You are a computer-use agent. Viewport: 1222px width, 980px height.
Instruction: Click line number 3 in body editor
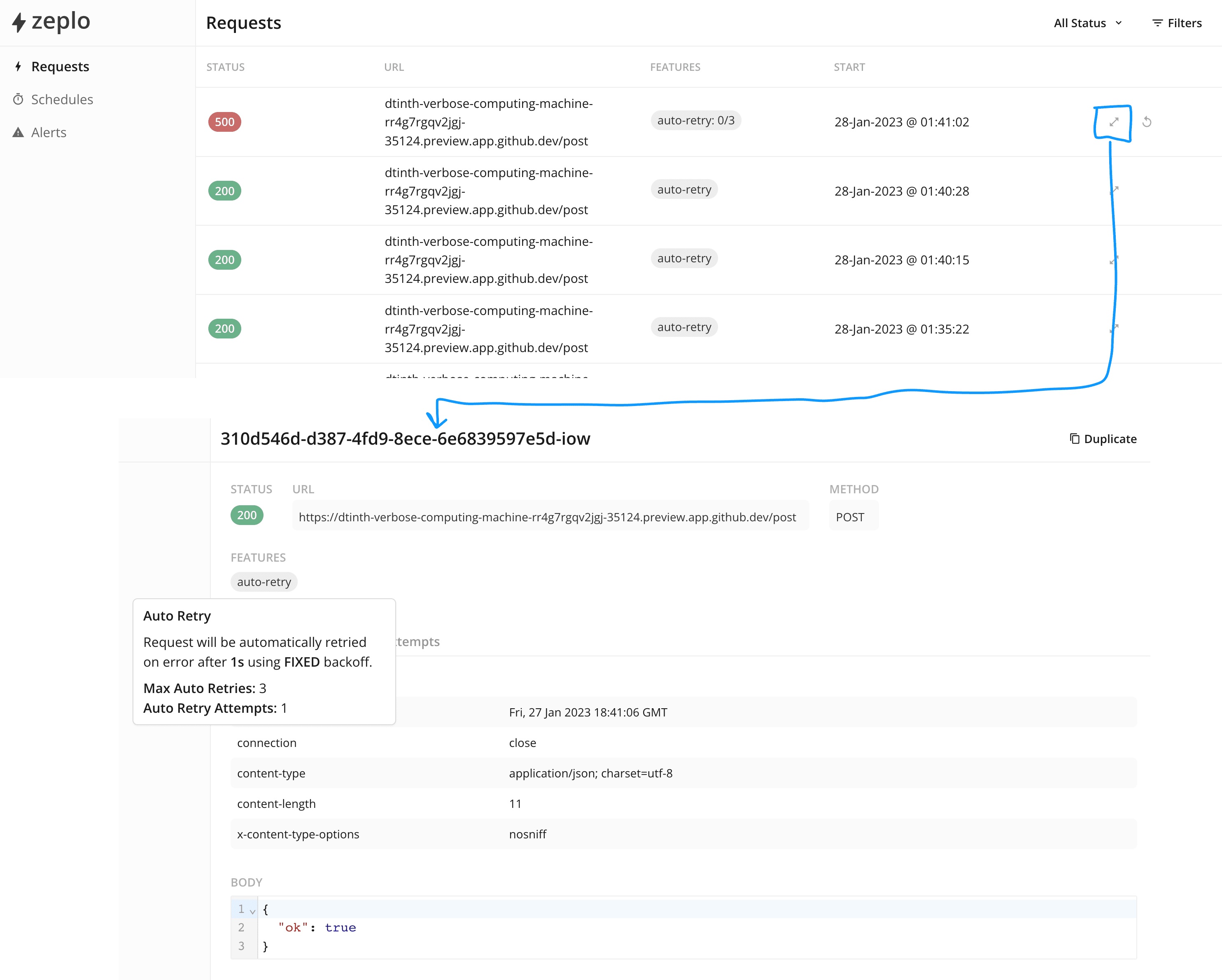coord(241,946)
